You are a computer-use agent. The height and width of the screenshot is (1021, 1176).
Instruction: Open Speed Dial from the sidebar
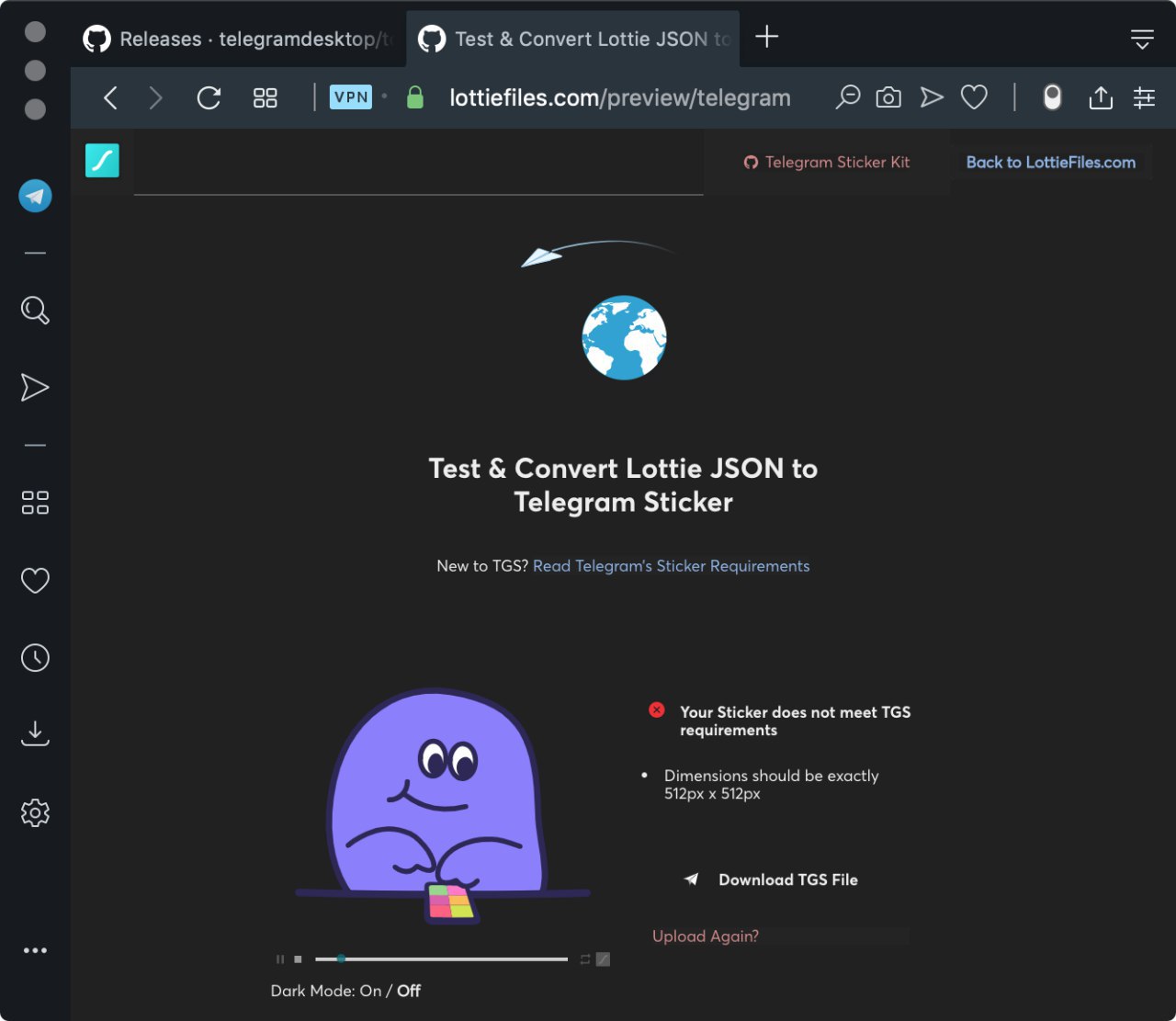[35, 502]
